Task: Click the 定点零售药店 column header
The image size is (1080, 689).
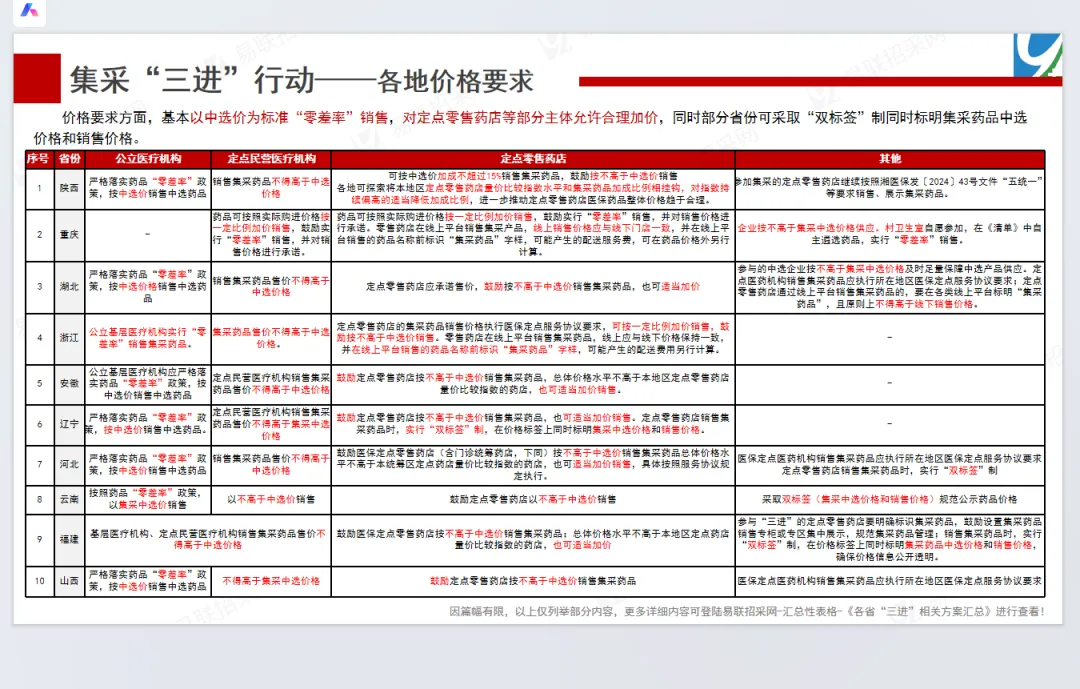Action: 533,159
